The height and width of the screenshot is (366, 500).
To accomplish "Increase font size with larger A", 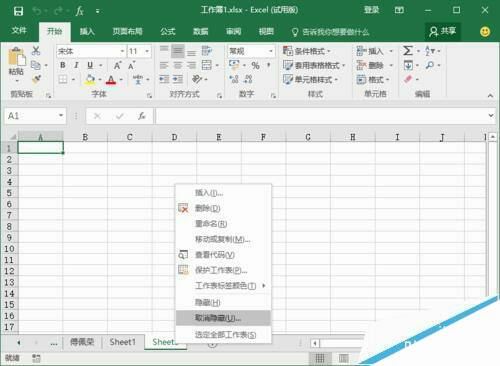I will click(117, 65).
